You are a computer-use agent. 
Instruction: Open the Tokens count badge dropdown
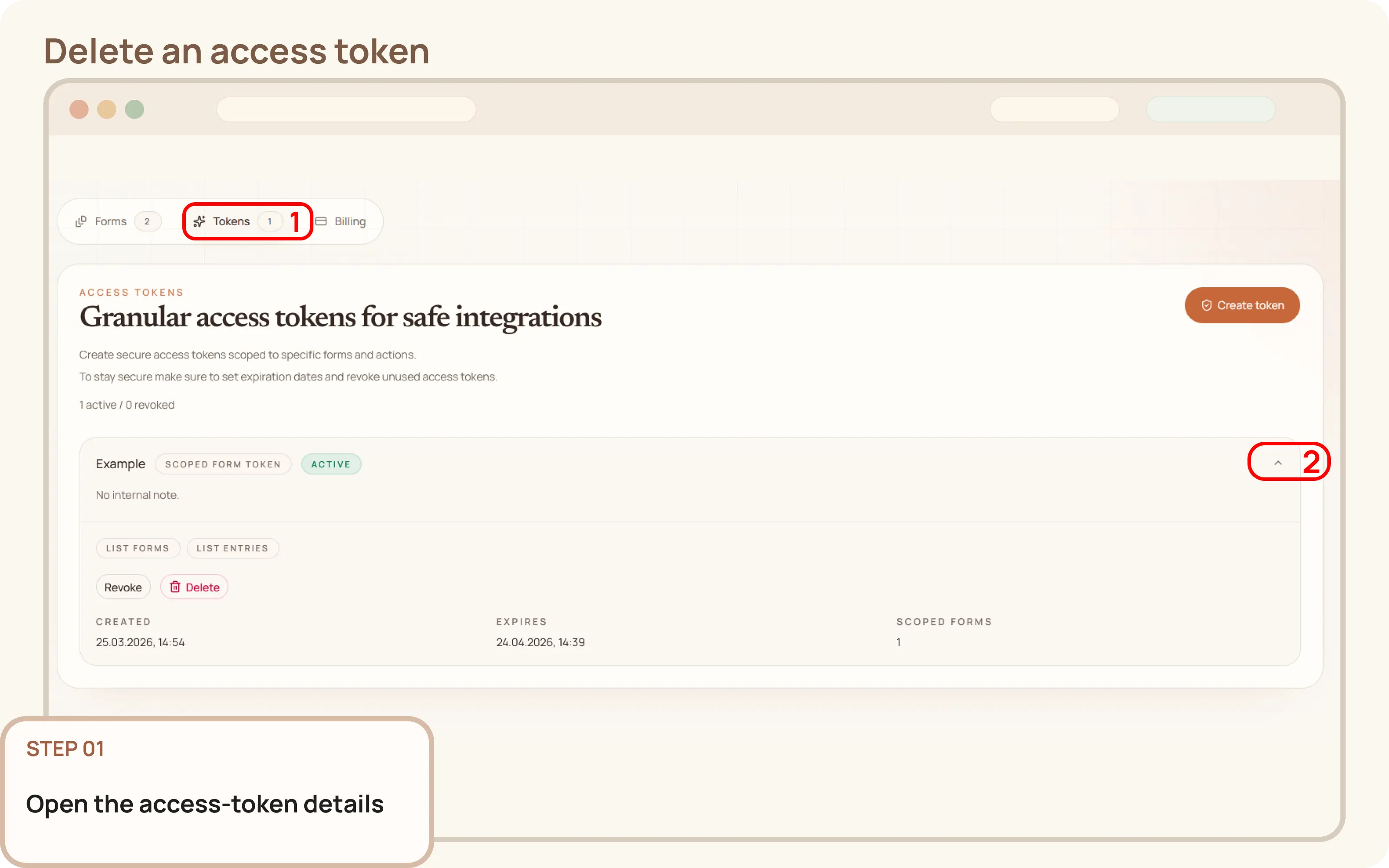click(270, 221)
